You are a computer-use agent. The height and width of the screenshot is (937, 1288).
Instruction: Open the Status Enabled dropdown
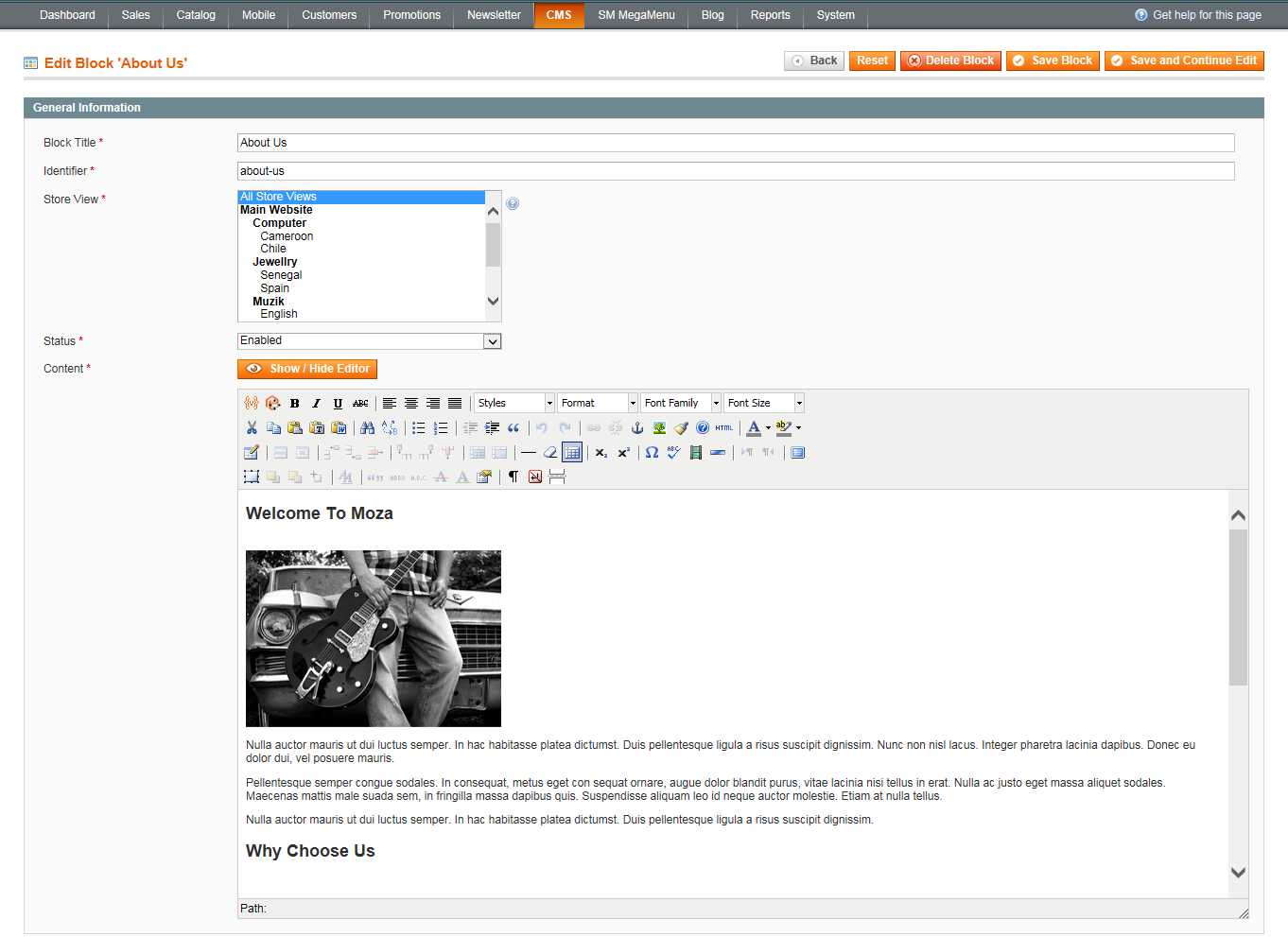click(x=369, y=341)
